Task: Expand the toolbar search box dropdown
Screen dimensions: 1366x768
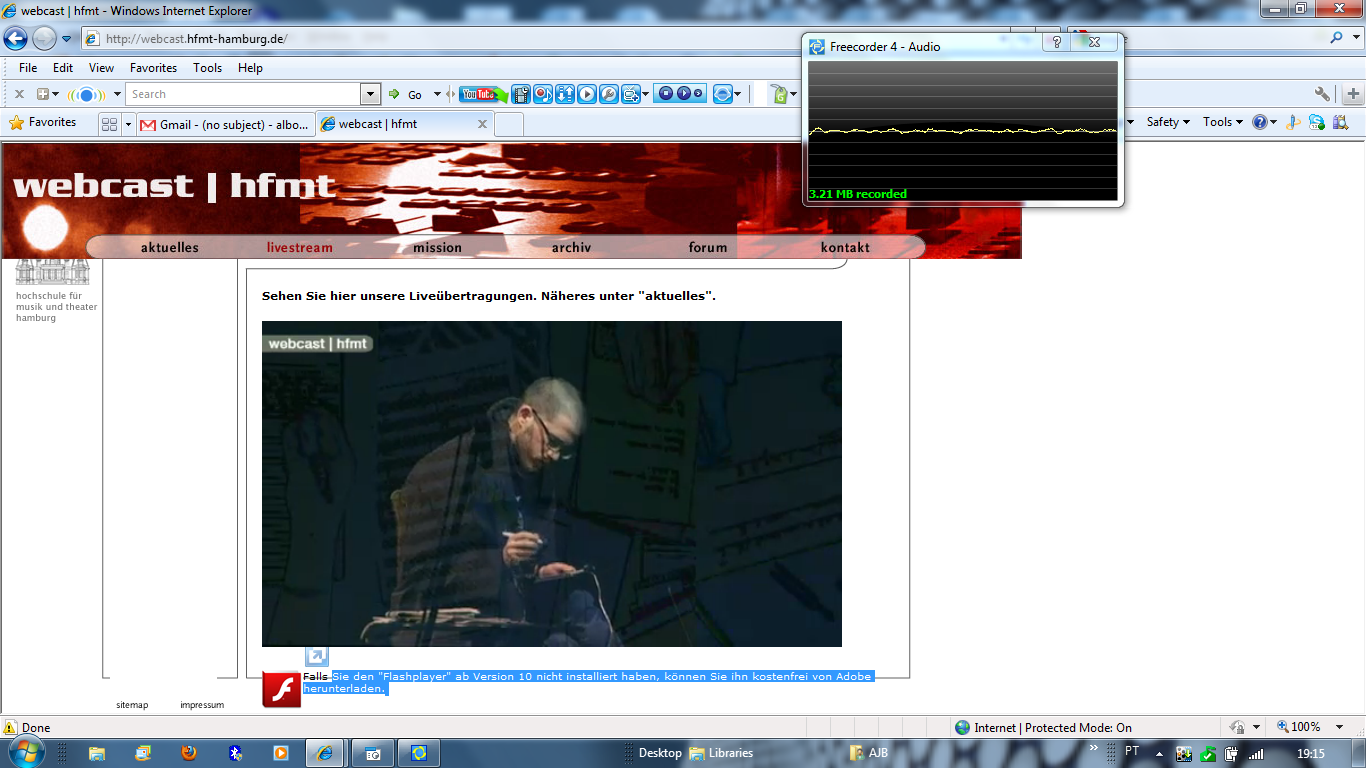Action: [x=371, y=94]
